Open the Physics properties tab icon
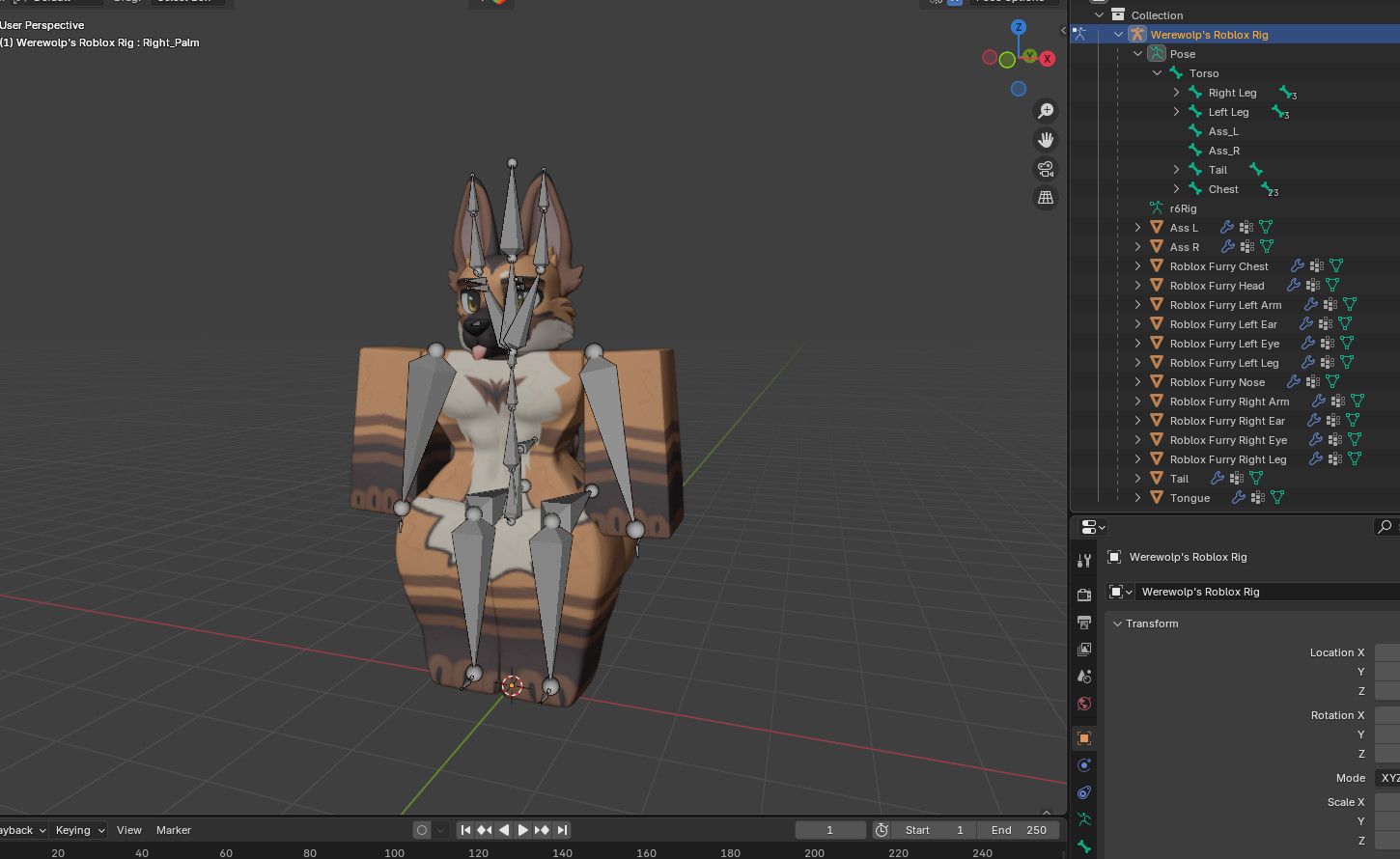The height and width of the screenshot is (859, 1400). [x=1084, y=765]
